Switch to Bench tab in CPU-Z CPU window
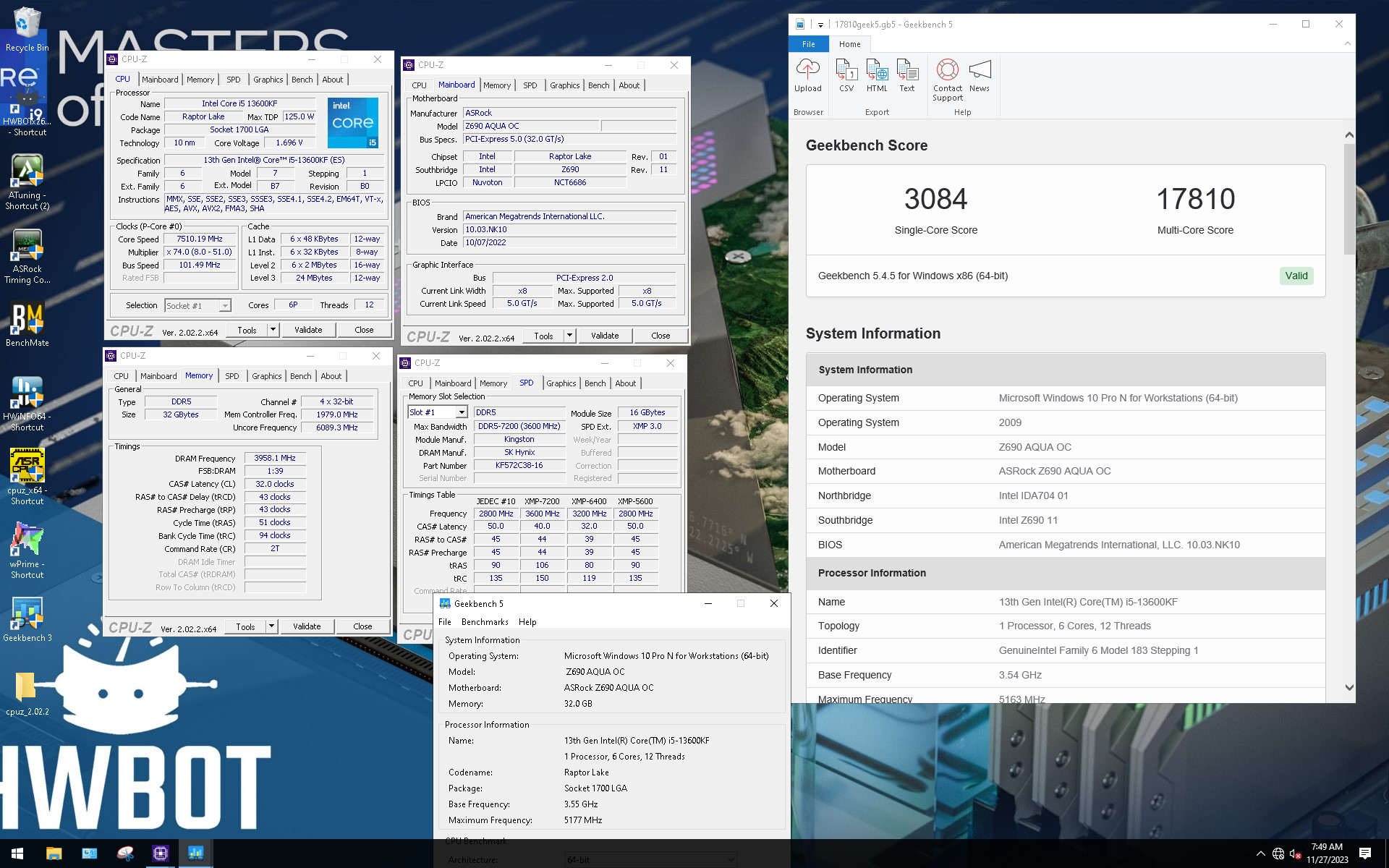 (302, 80)
